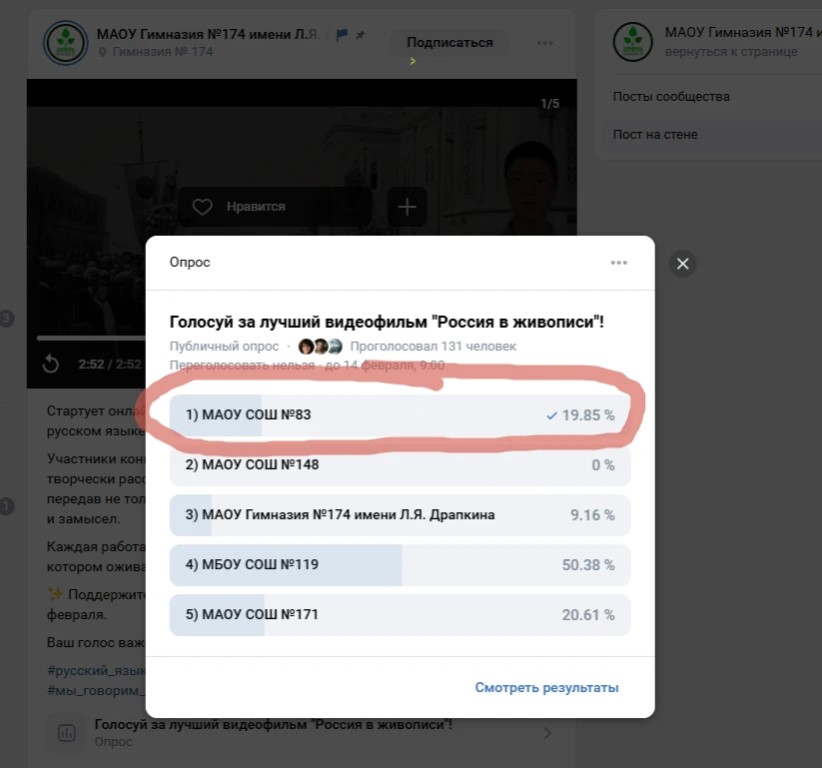822x768 pixels.
Task: Replay the video with the replay icon
Action: pos(51,364)
